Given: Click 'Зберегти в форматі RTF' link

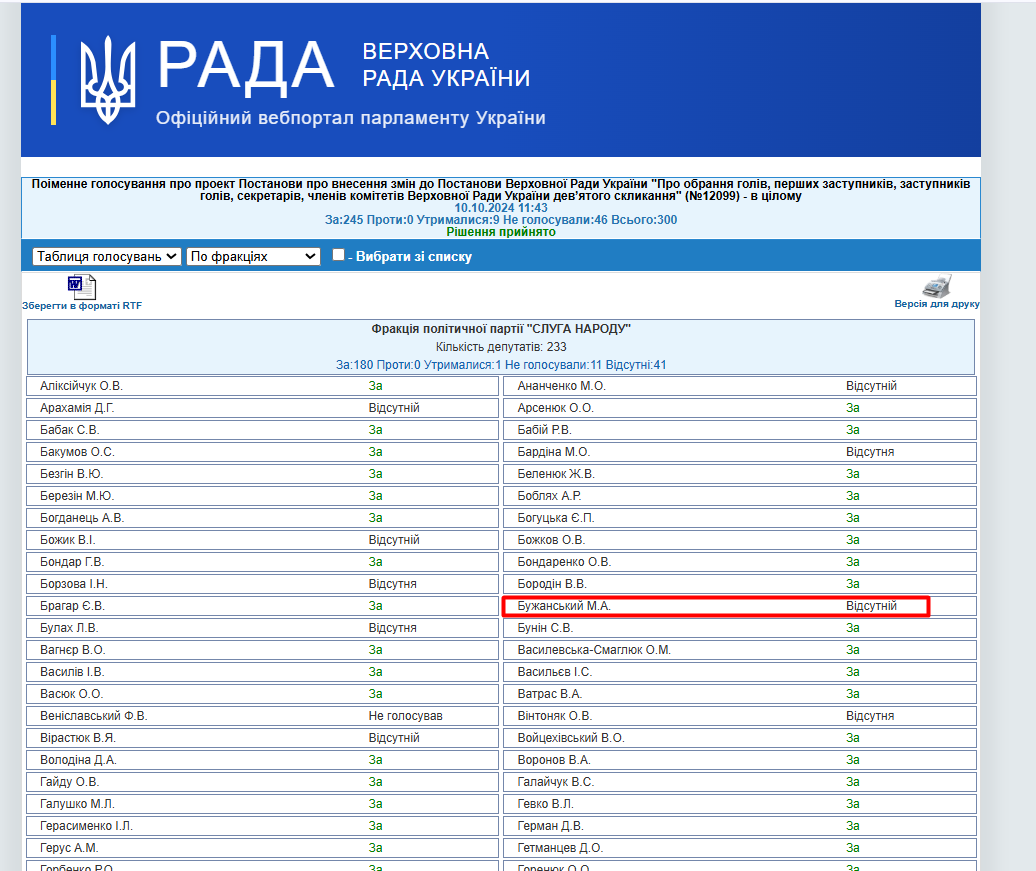Looking at the screenshot, I should pyautogui.click(x=82, y=305).
